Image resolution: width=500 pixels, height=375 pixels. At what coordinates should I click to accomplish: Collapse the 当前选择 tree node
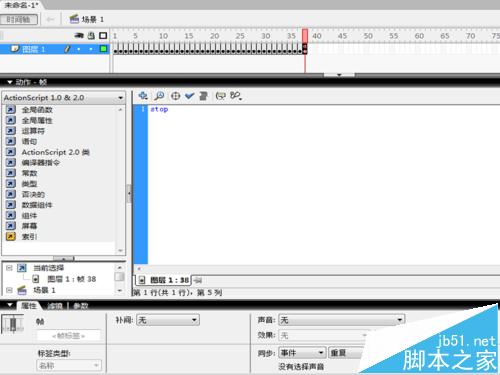[x=10, y=268]
